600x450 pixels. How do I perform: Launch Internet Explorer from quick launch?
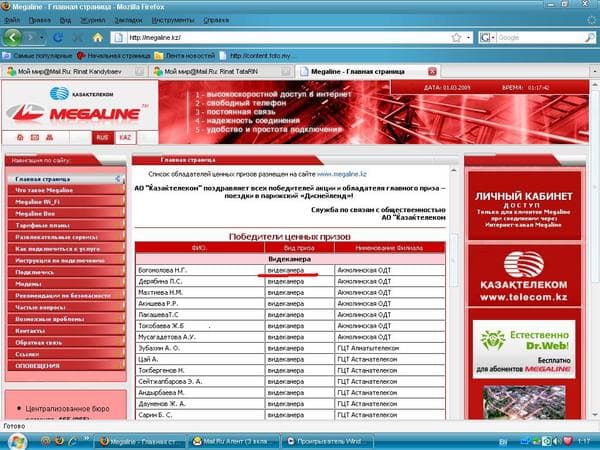click(73, 441)
